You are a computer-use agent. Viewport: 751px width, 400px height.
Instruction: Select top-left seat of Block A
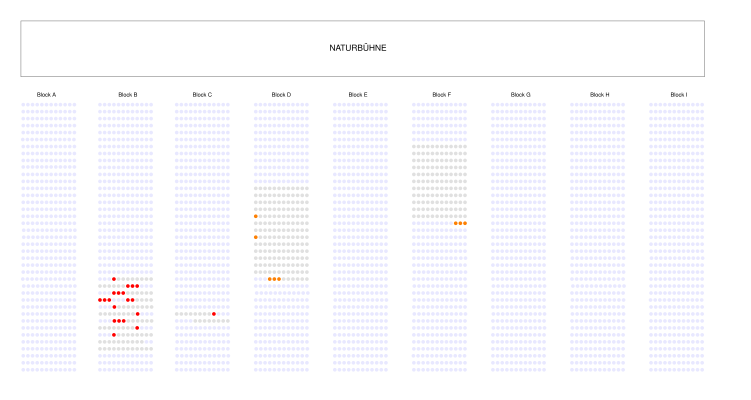[x=24, y=104]
